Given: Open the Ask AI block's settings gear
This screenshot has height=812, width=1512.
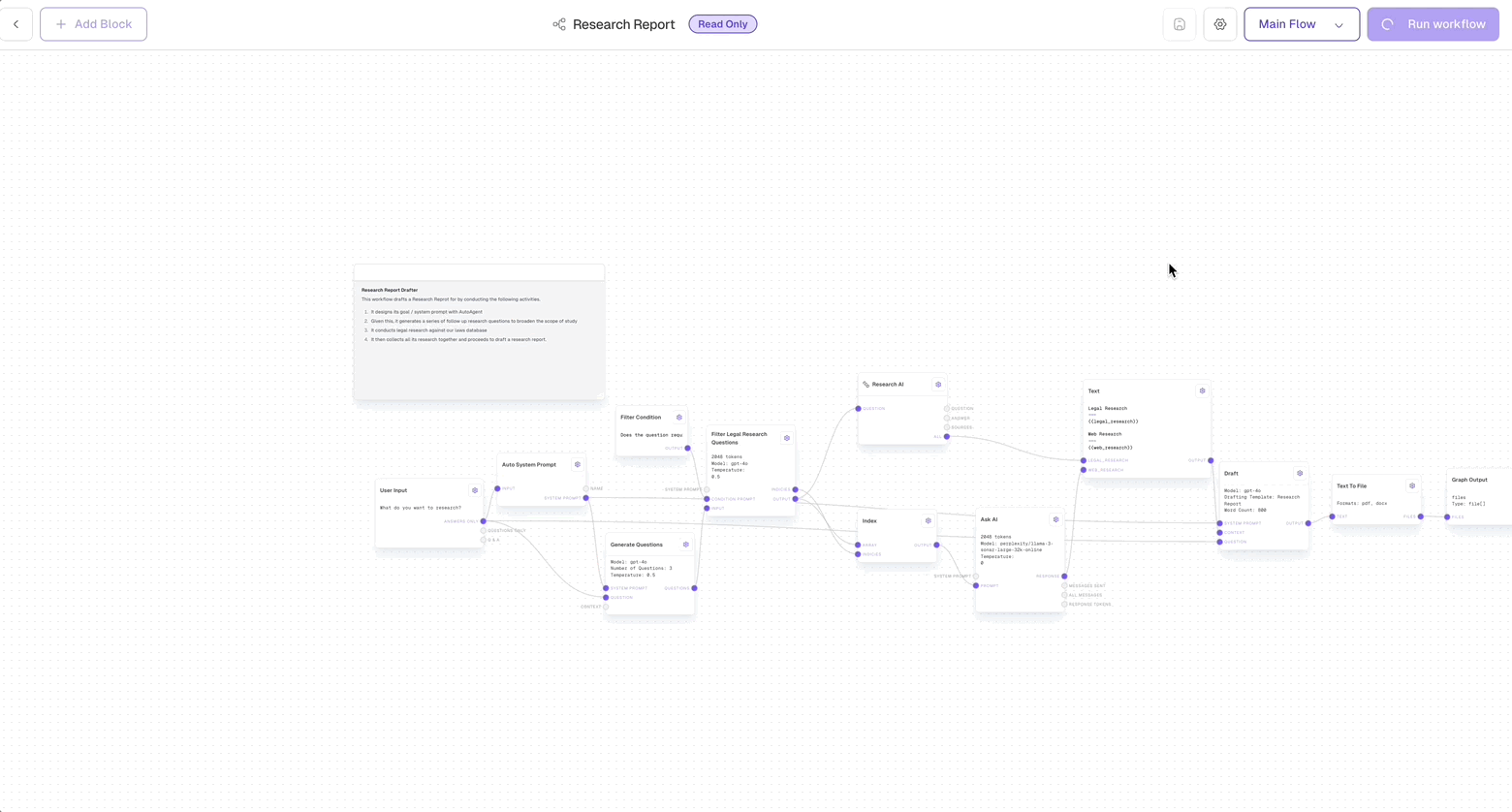Looking at the screenshot, I should click(x=1055, y=519).
